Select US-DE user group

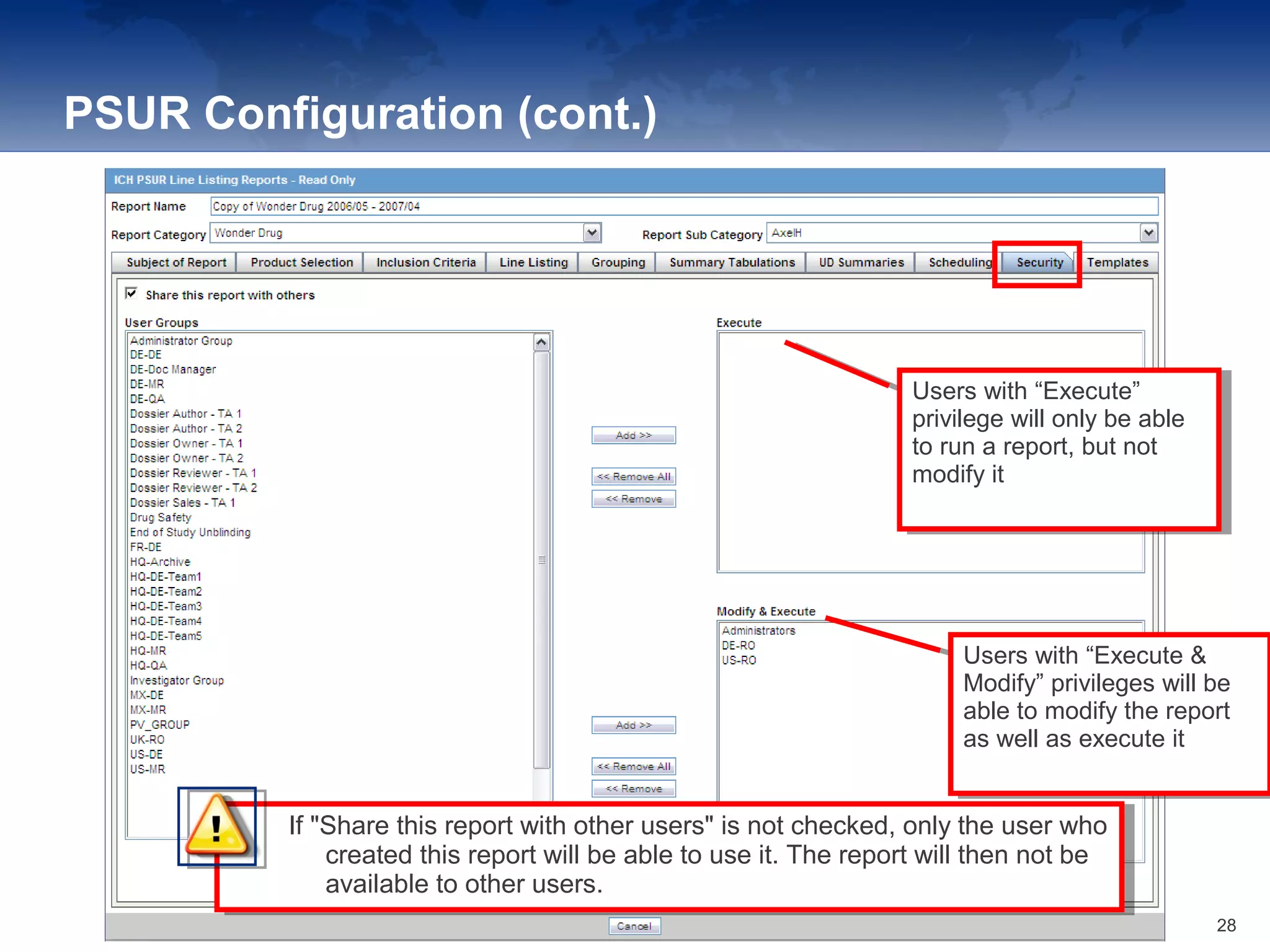146,754
